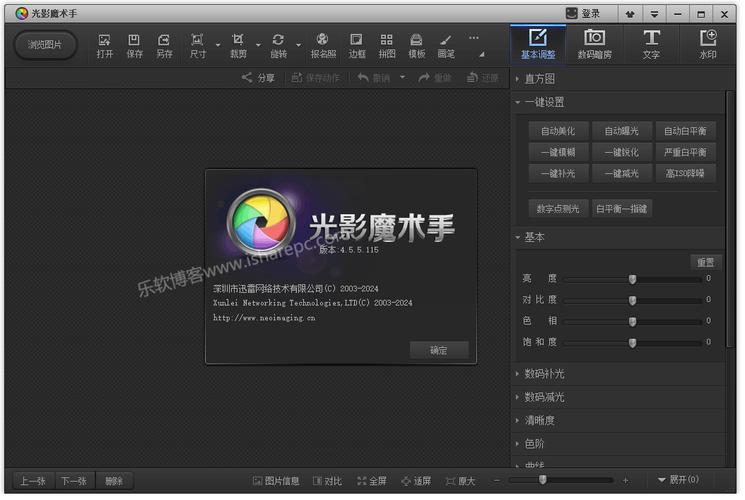The image size is (745, 500).
Task: Expand the 直方图 (Histogram) section
Action: click(540, 79)
